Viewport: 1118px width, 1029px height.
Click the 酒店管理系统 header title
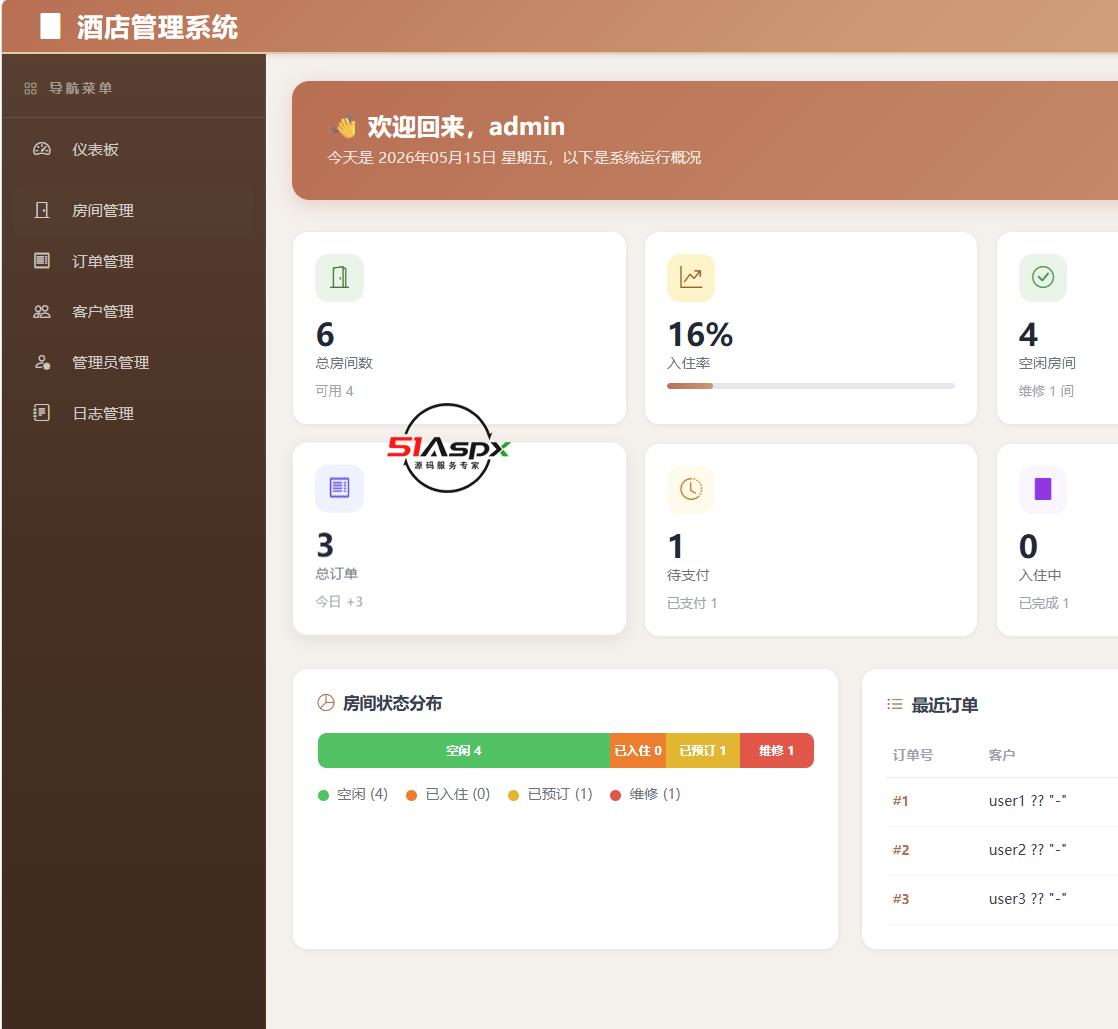pos(157,27)
